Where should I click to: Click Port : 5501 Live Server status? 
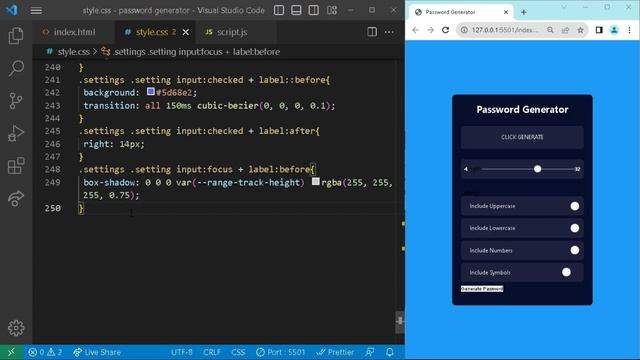pyautogui.click(x=281, y=352)
